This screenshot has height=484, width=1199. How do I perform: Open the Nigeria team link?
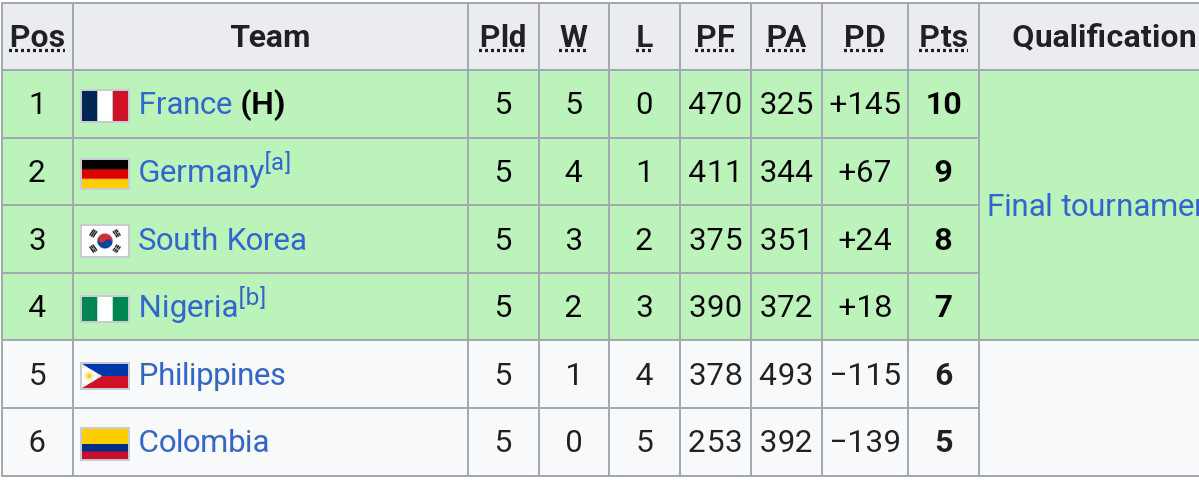coord(187,307)
